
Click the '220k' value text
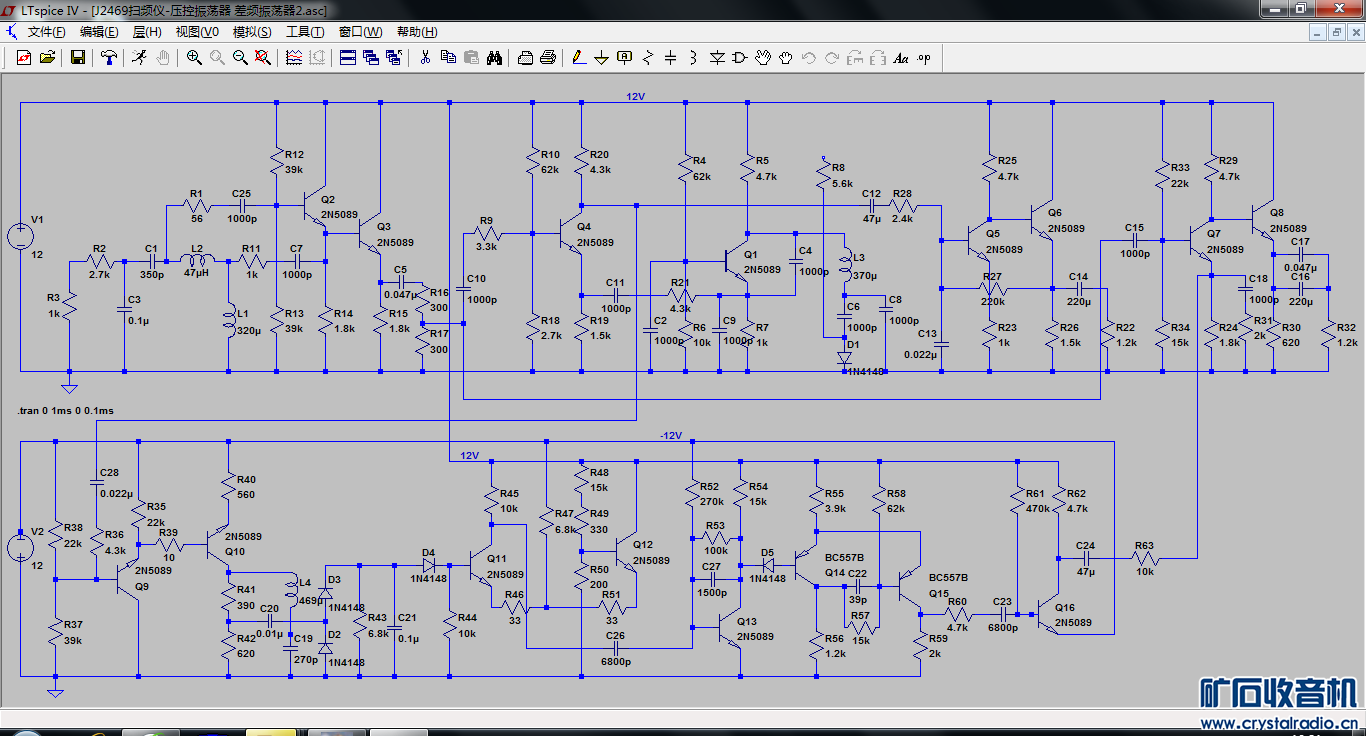coord(993,301)
